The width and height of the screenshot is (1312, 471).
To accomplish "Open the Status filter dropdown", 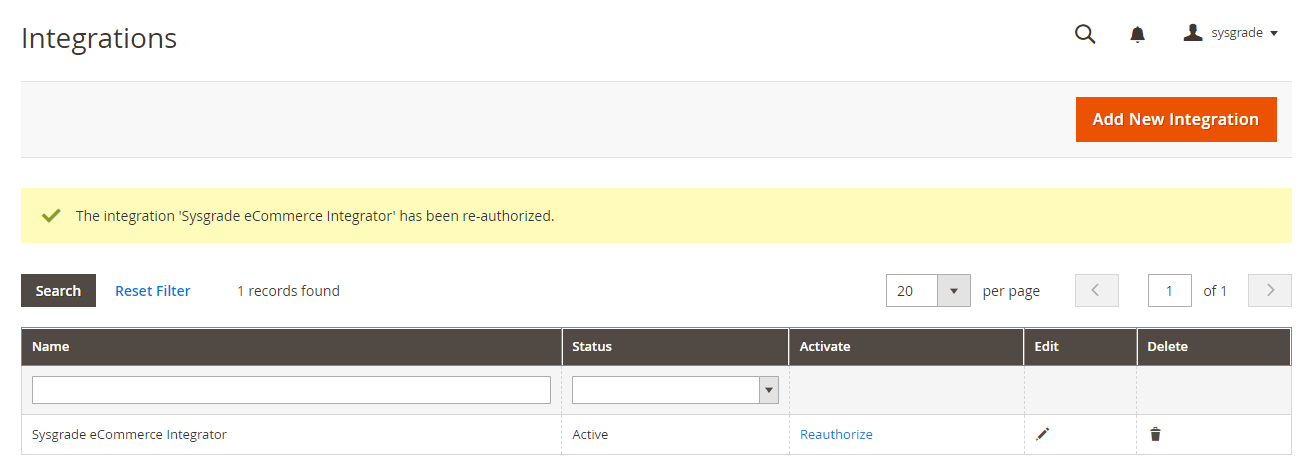I will point(675,390).
